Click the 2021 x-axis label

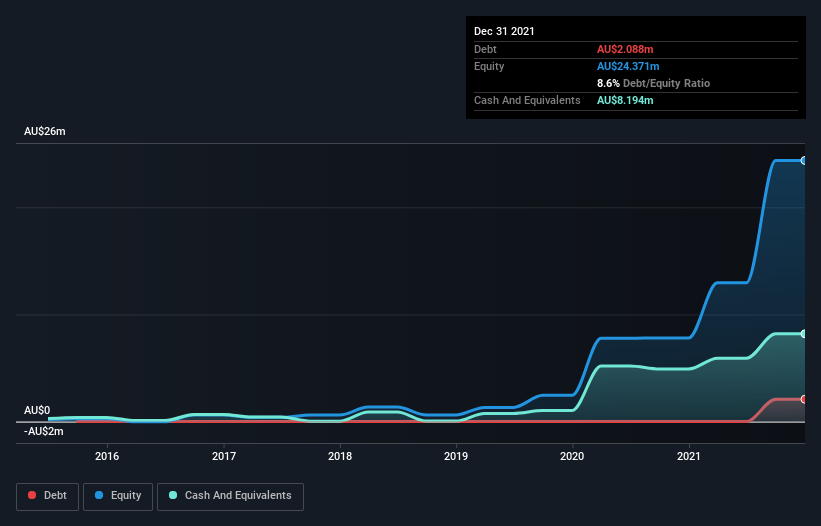click(689, 456)
